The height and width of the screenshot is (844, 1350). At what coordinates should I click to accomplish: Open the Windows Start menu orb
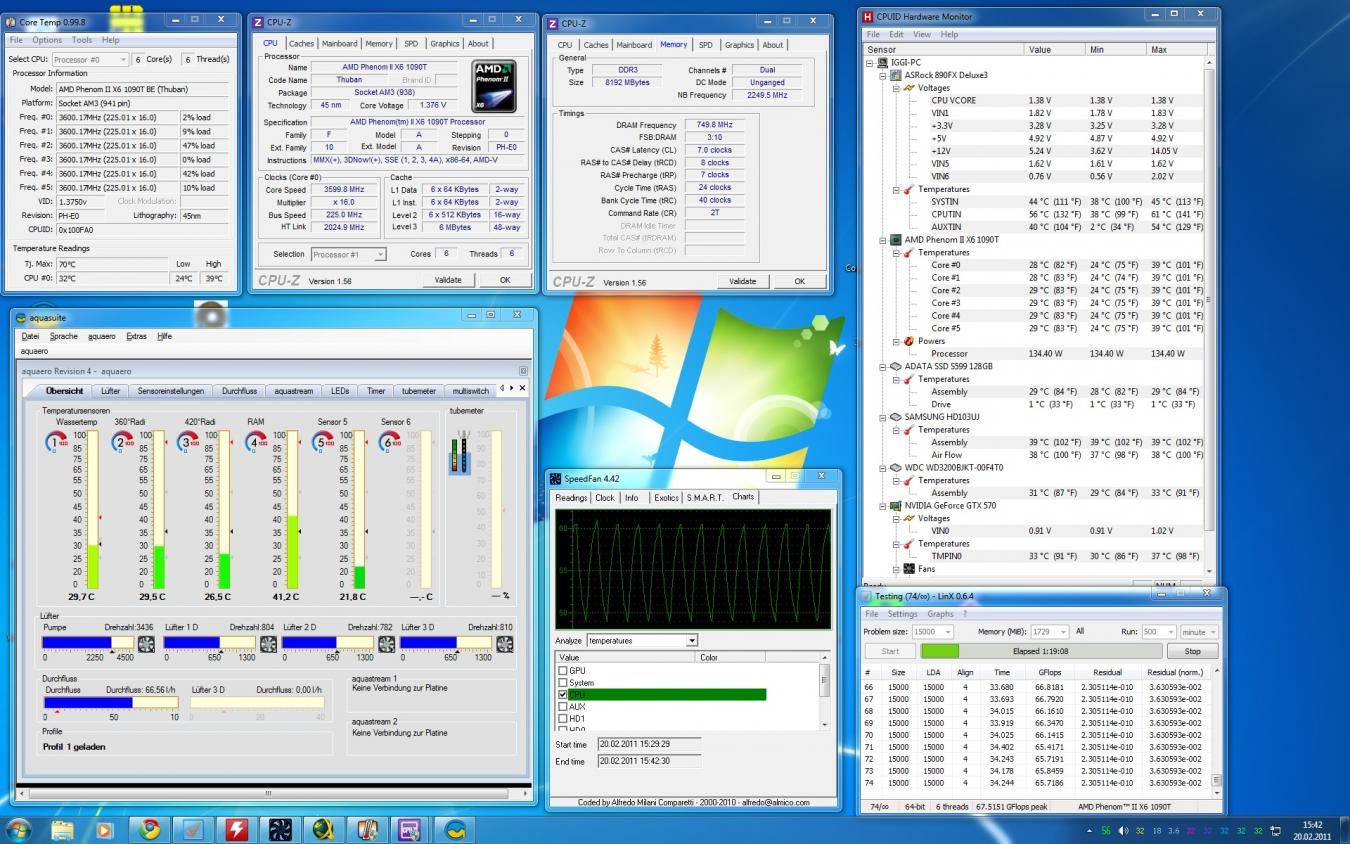[19, 829]
